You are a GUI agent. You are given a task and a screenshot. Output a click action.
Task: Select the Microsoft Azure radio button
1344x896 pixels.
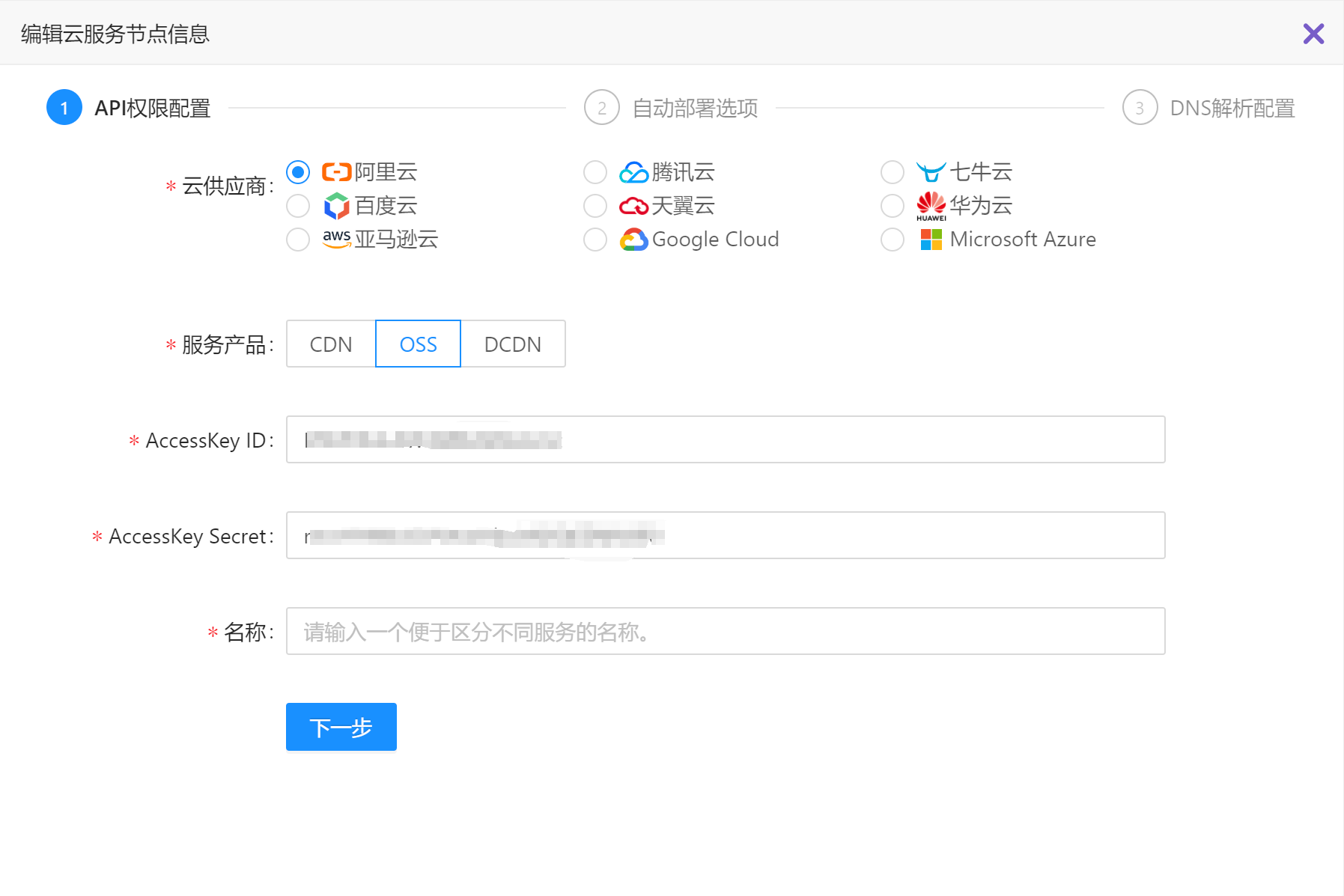click(x=893, y=240)
